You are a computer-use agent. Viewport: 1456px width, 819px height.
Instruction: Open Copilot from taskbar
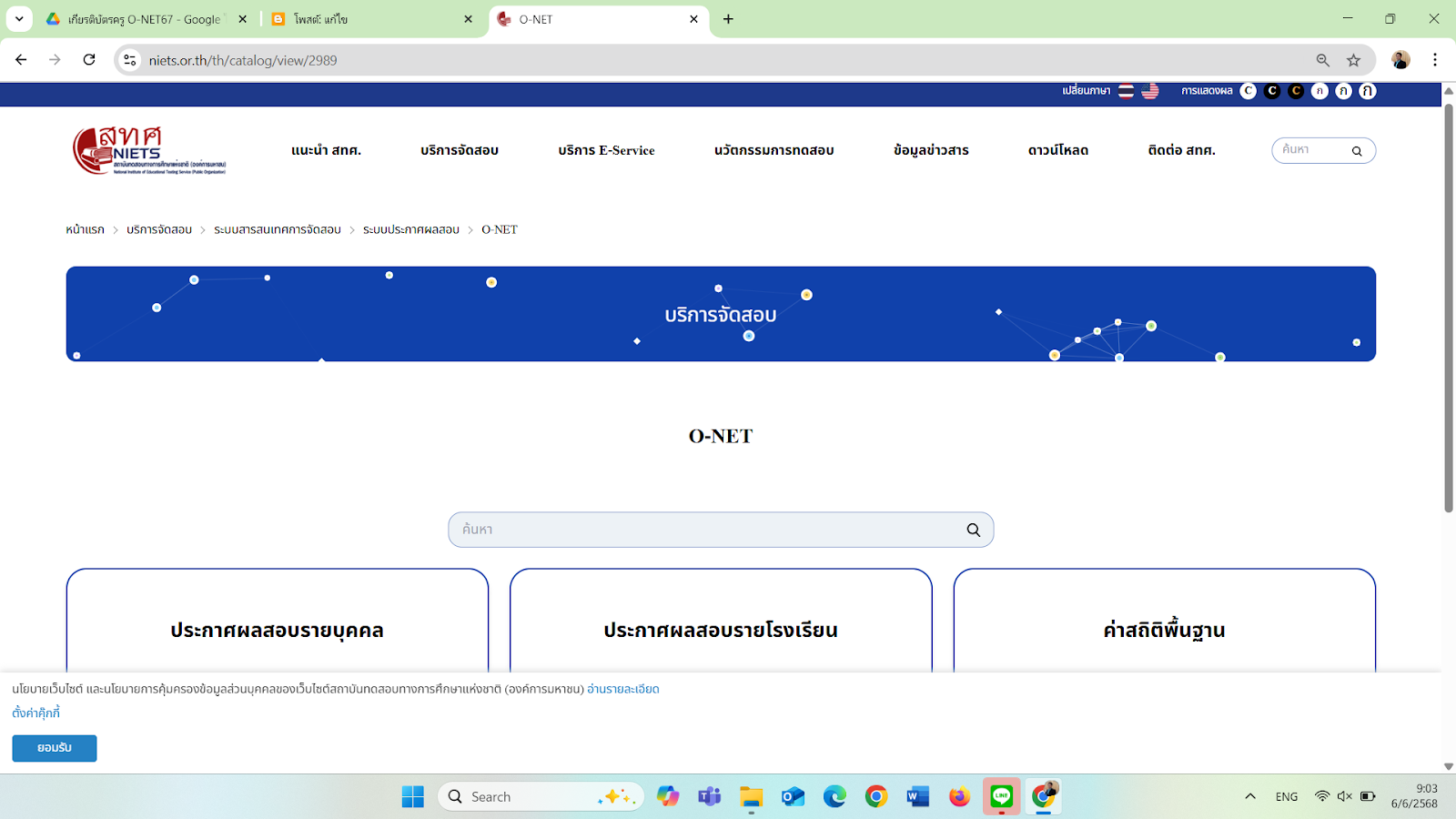(x=668, y=797)
